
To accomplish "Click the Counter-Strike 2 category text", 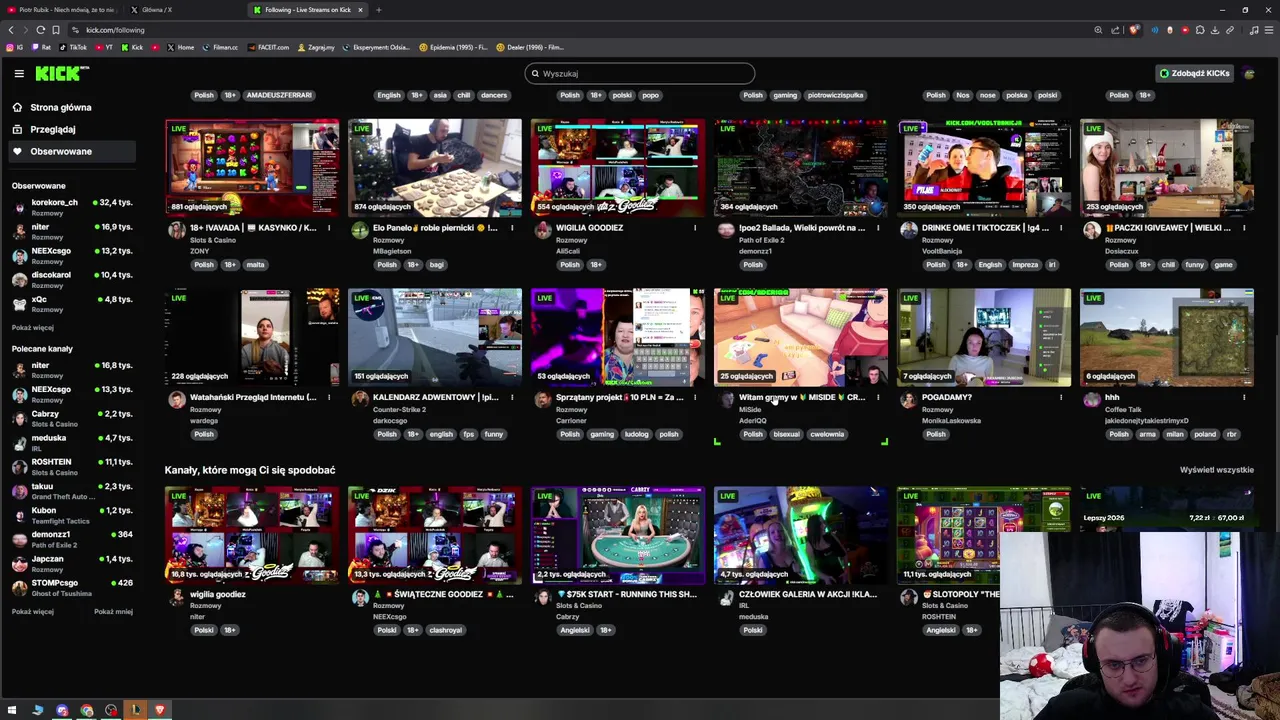I will [399, 410].
